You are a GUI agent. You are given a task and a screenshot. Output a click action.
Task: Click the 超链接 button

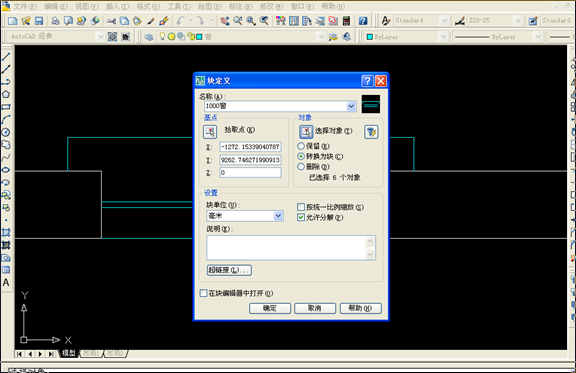[229, 270]
